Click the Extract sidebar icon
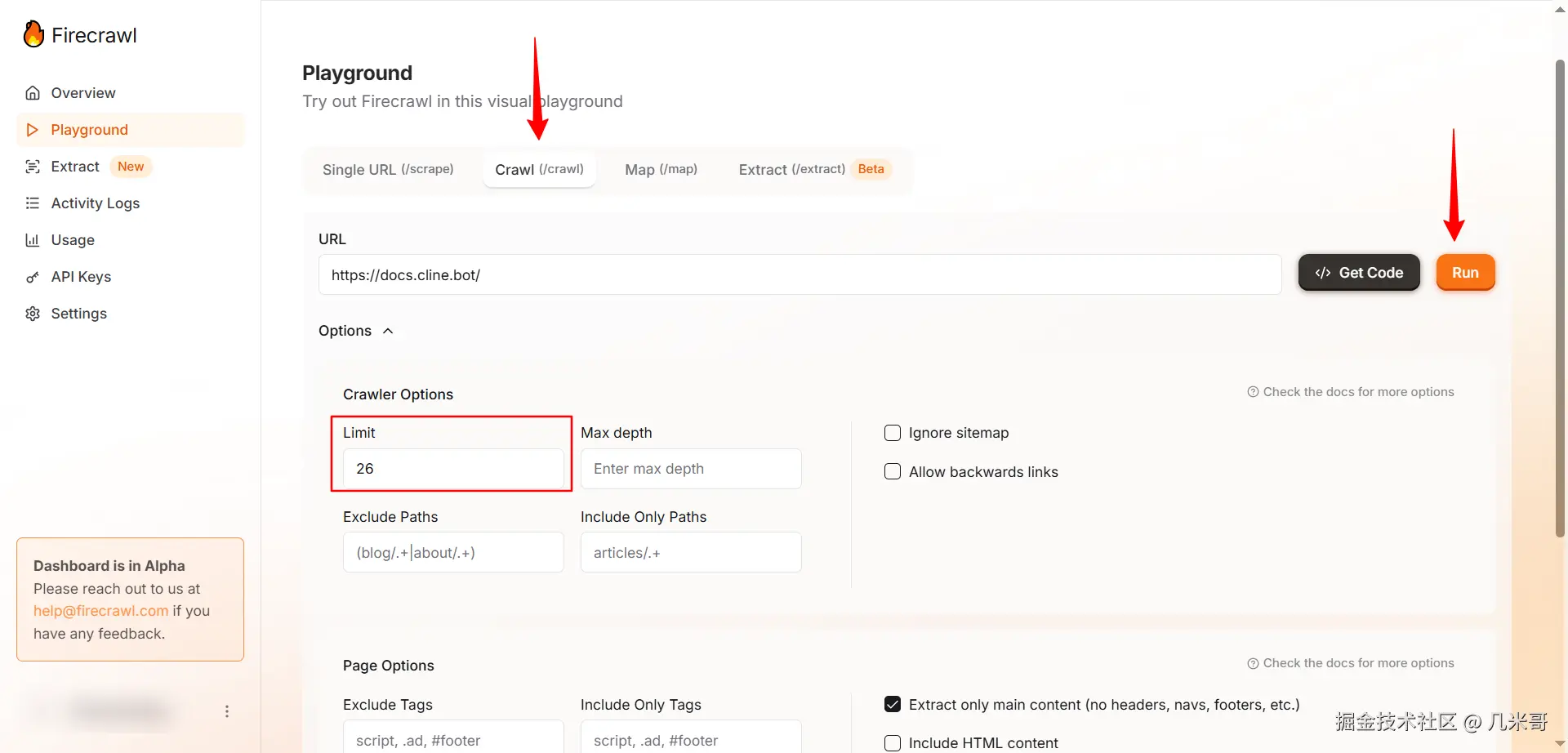 pos(33,167)
